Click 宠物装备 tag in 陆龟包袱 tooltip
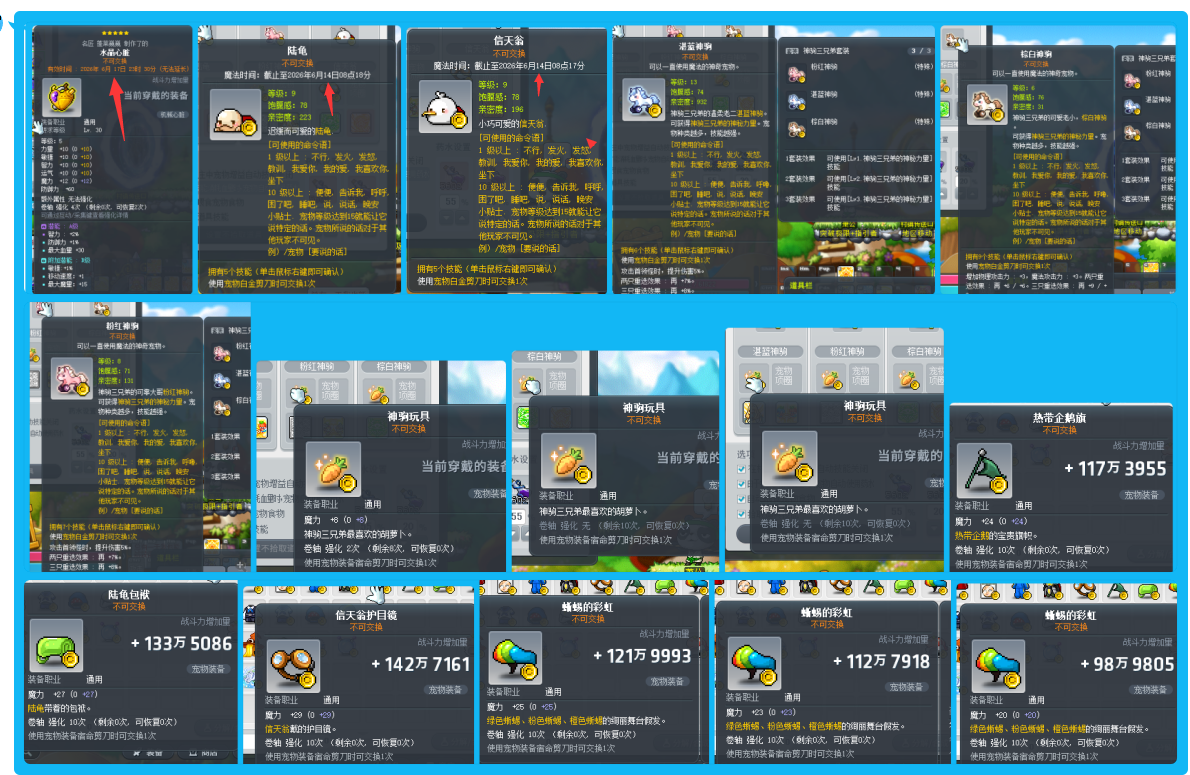This screenshot has width=1190, height=775. point(207,669)
